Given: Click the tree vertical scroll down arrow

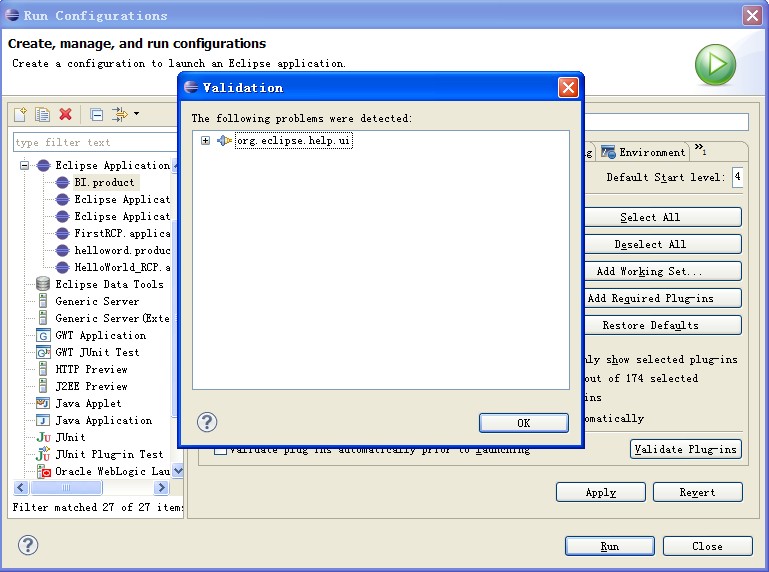Looking at the screenshot, I should pyautogui.click(x=178, y=471).
